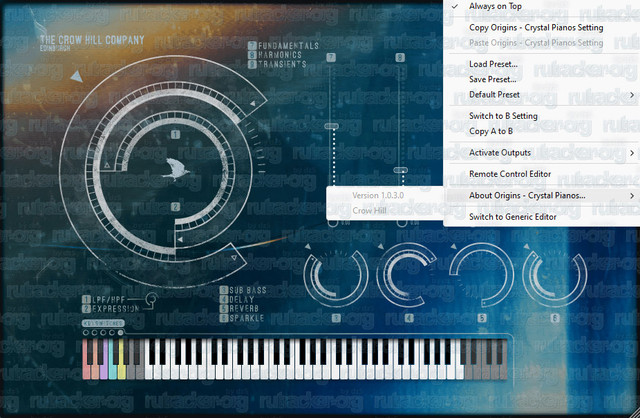Choose Copy Origins - Crystal Pianos Setting

[536, 28]
